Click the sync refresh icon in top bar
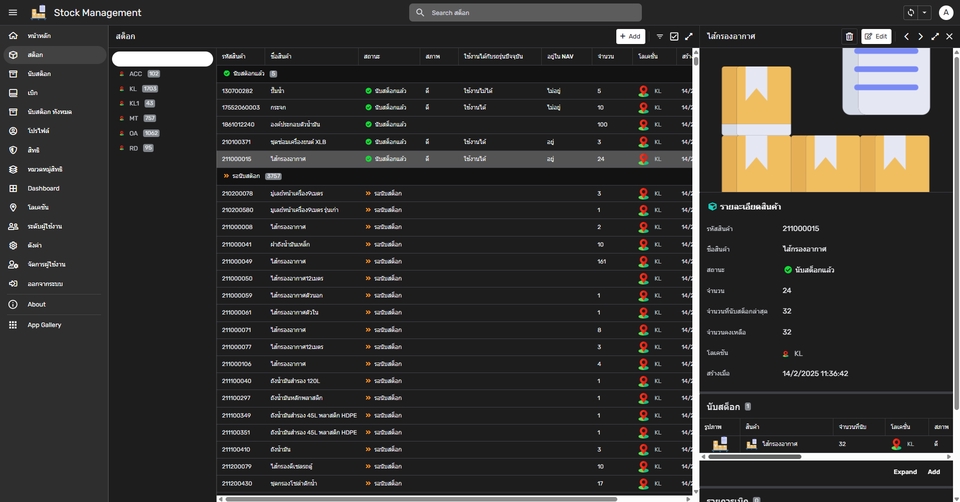 point(910,13)
